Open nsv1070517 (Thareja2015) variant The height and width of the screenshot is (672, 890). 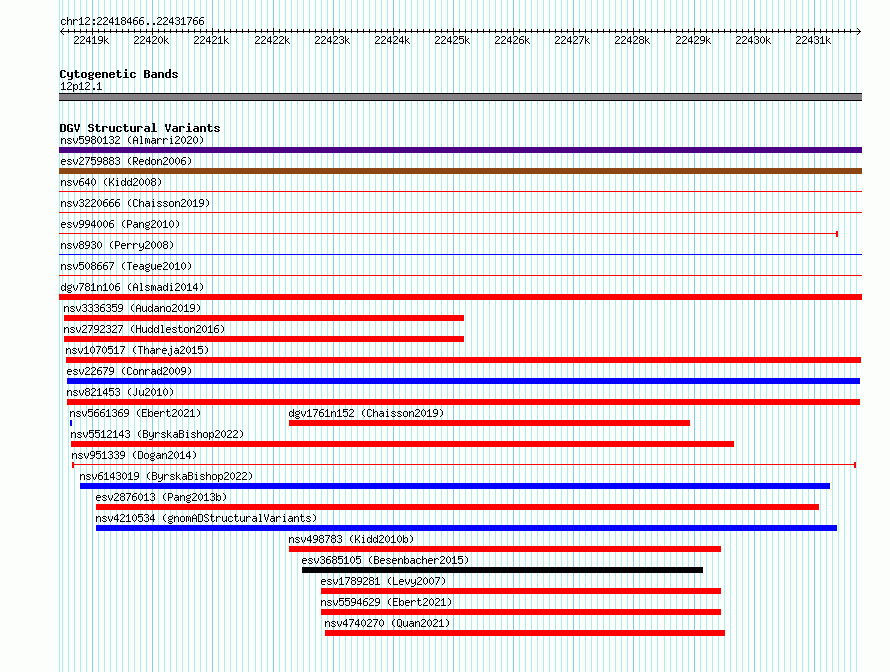(137, 350)
